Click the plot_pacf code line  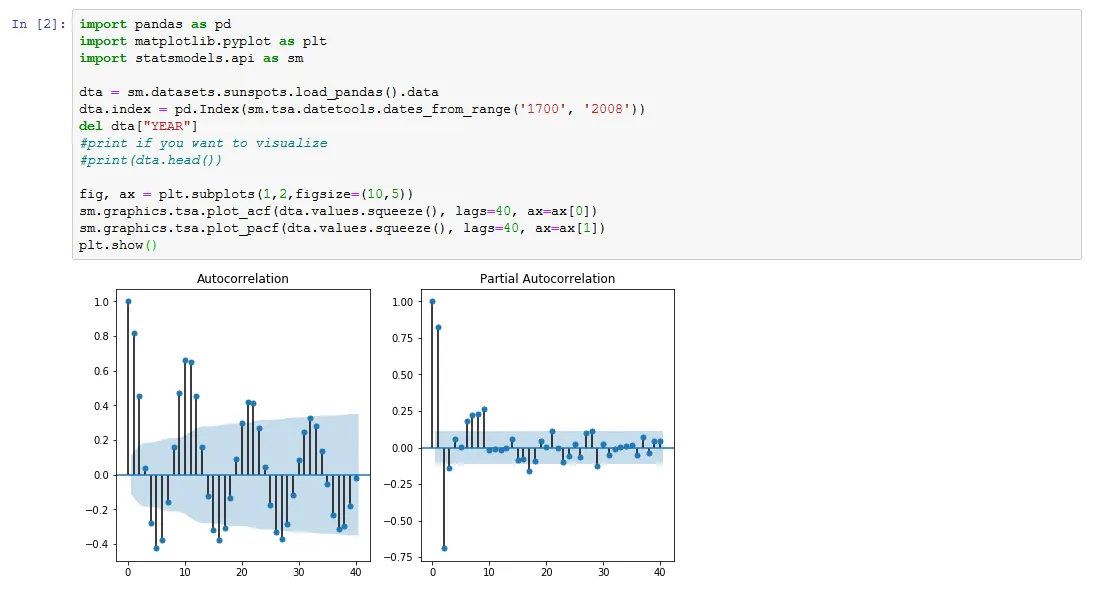[342, 228]
